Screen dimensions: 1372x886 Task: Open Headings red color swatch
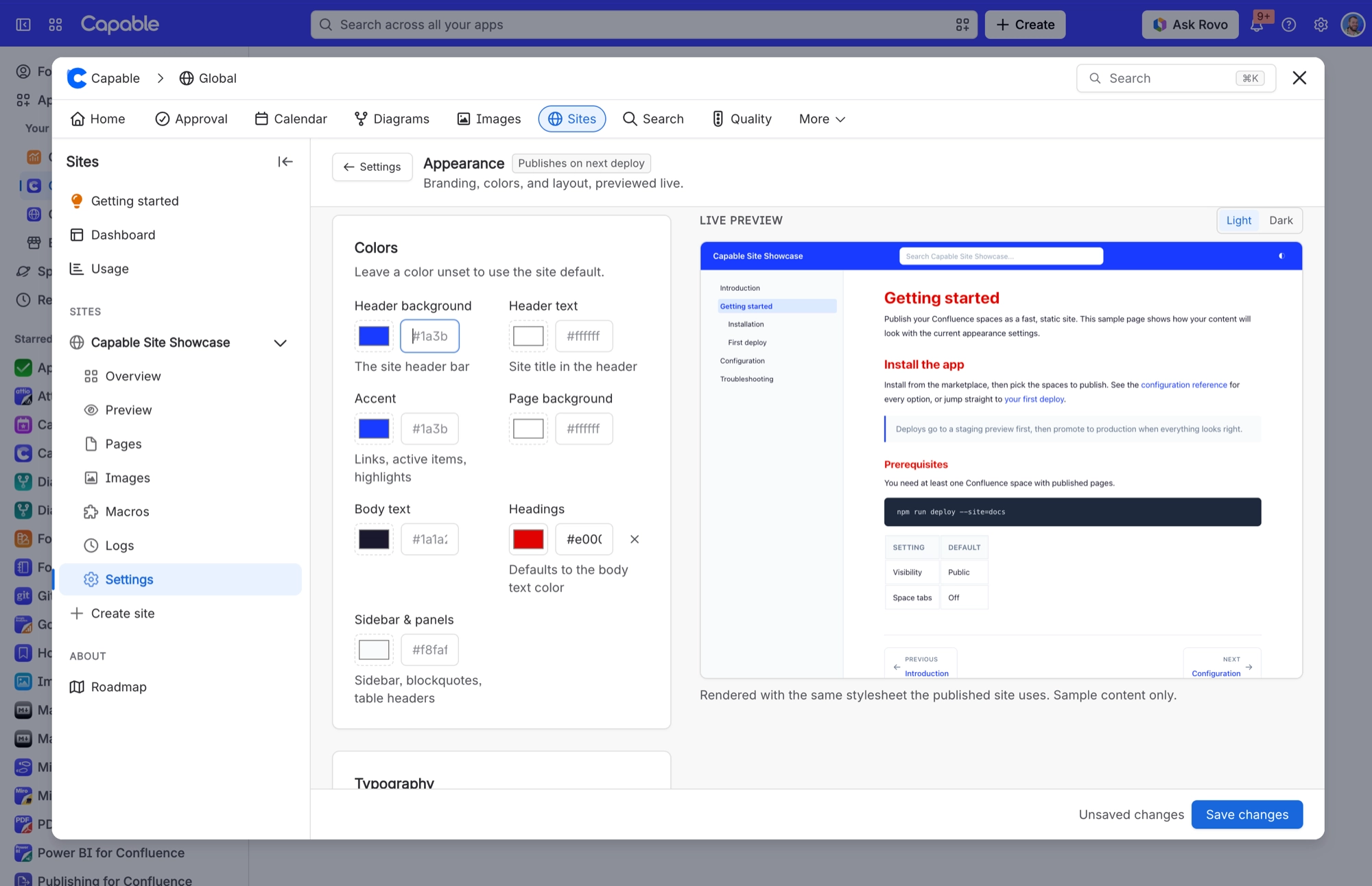pyautogui.click(x=528, y=539)
